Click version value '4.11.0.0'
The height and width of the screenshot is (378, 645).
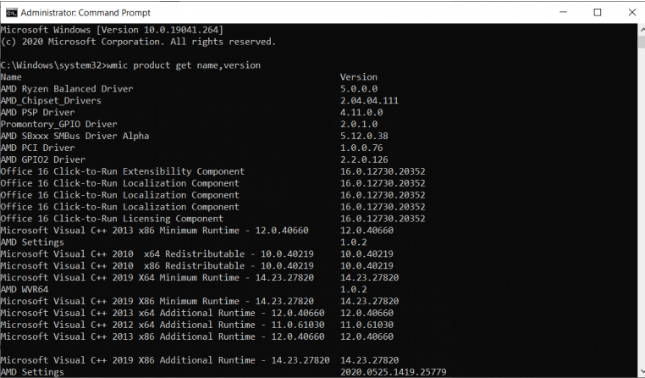(x=362, y=113)
